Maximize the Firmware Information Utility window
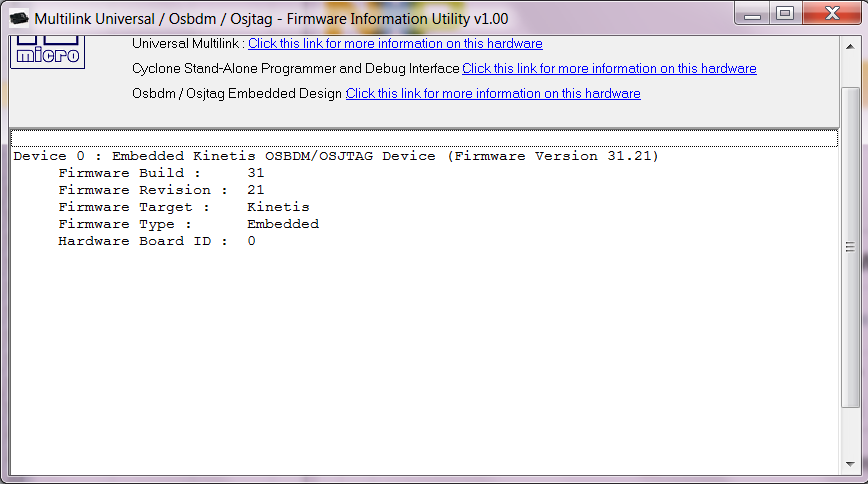The height and width of the screenshot is (485, 868). [x=785, y=14]
